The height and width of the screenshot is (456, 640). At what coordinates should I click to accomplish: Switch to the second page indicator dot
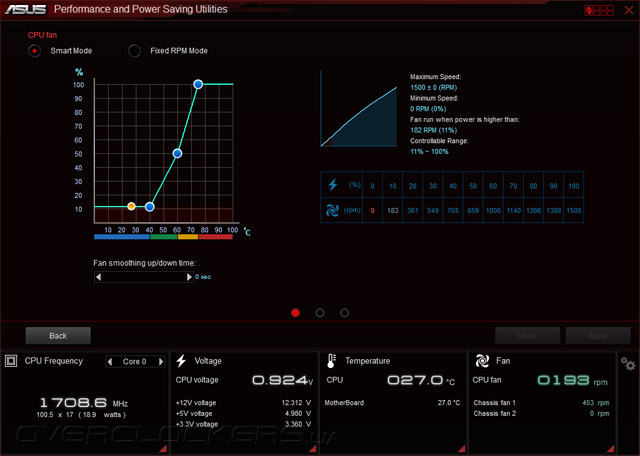[x=320, y=313]
